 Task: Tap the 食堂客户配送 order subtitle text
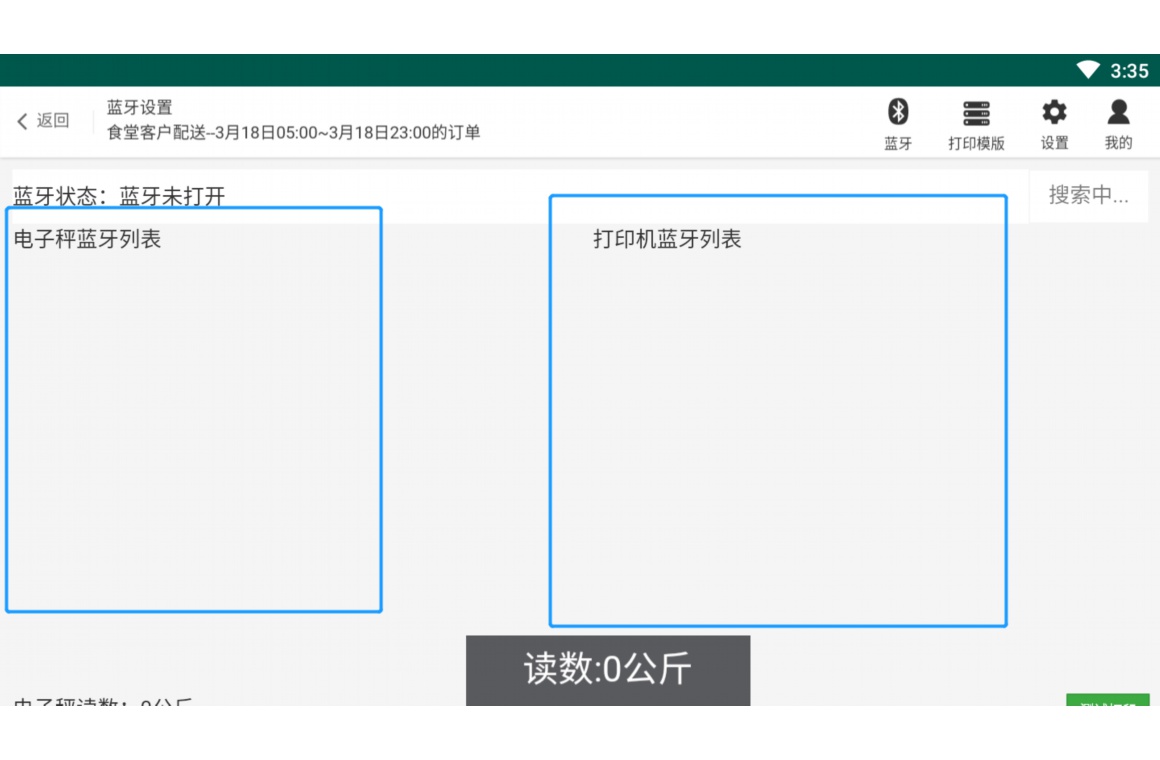tap(294, 132)
